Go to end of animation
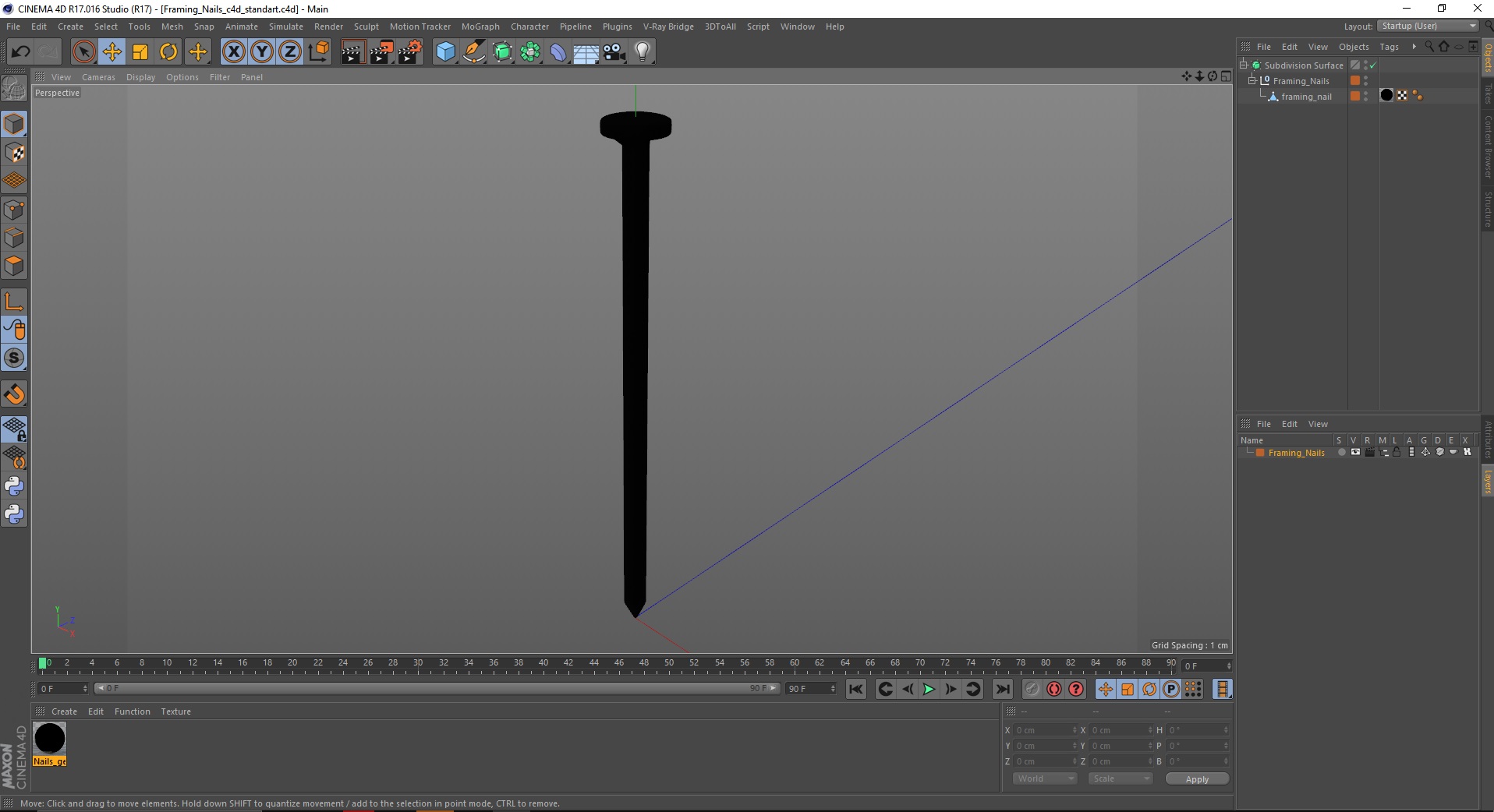 pyautogui.click(x=1003, y=689)
